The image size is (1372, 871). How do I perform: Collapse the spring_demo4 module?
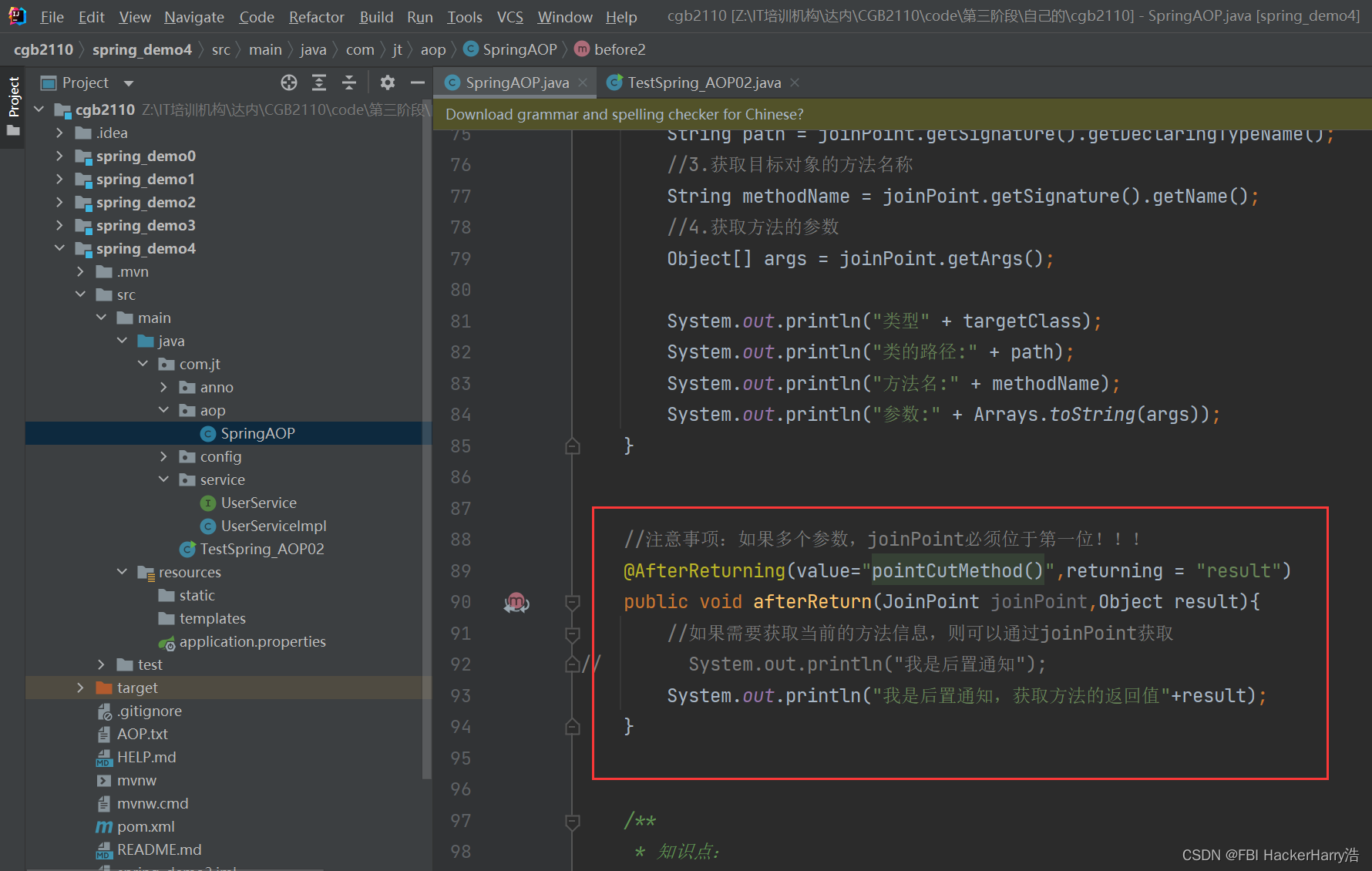coord(60,248)
